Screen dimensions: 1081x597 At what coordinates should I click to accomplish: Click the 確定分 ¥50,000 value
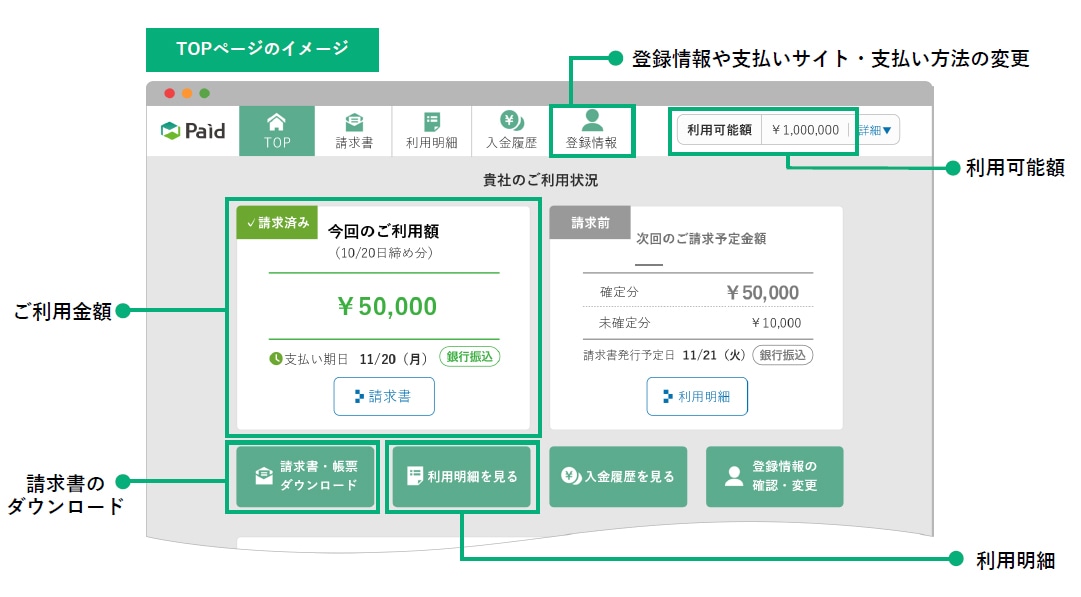pyautogui.click(x=762, y=292)
